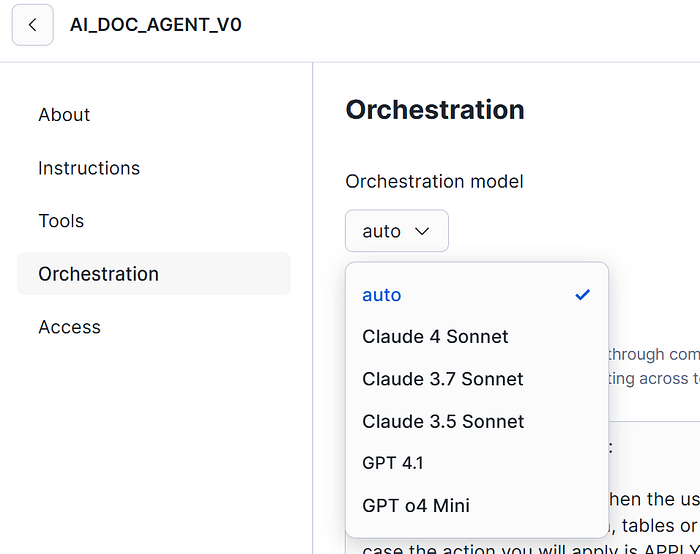
Task: Pick Claude 3.5 Sonnet model
Action: coord(477,421)
